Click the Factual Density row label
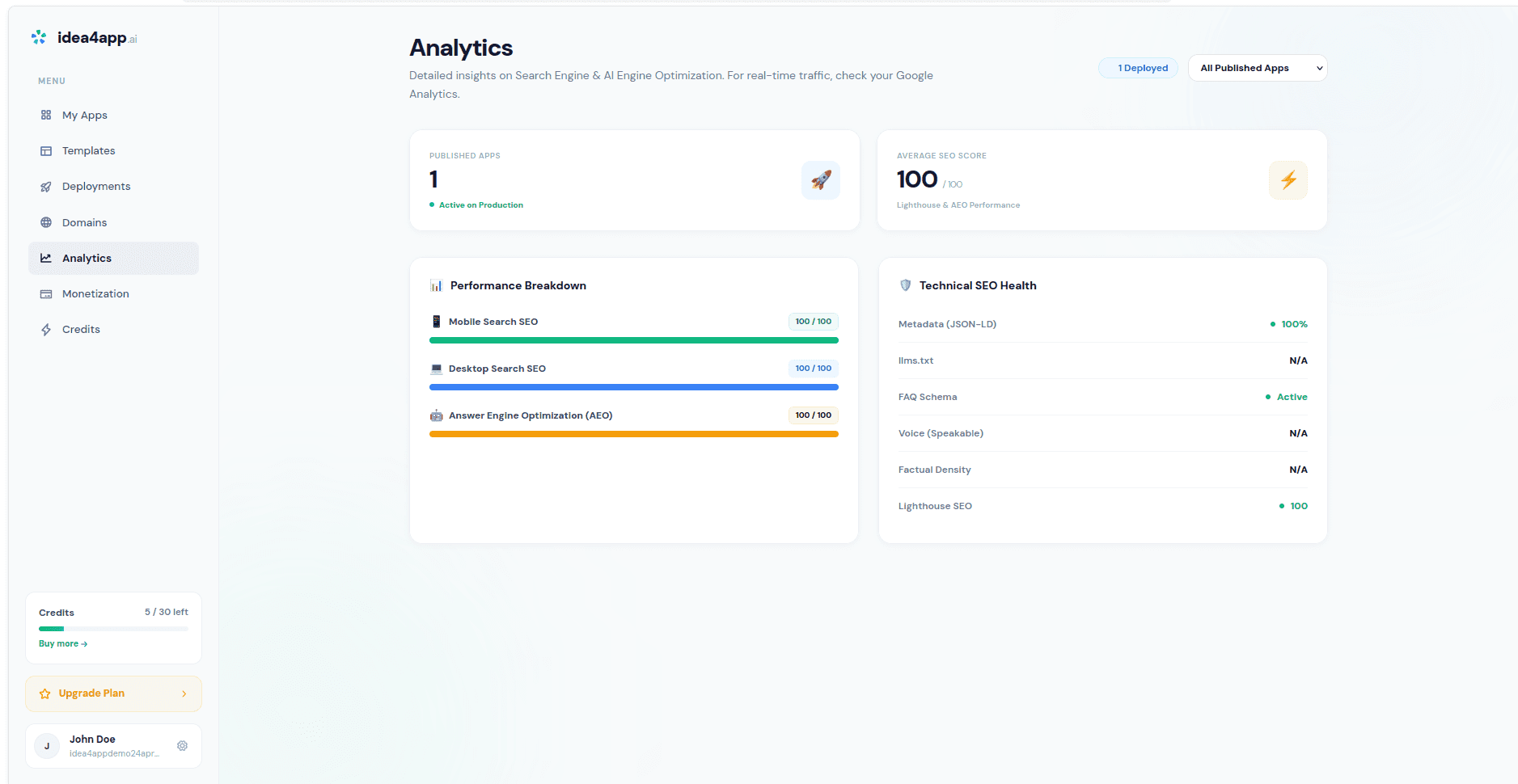The image size is (1518, 784). click(935, 470)
